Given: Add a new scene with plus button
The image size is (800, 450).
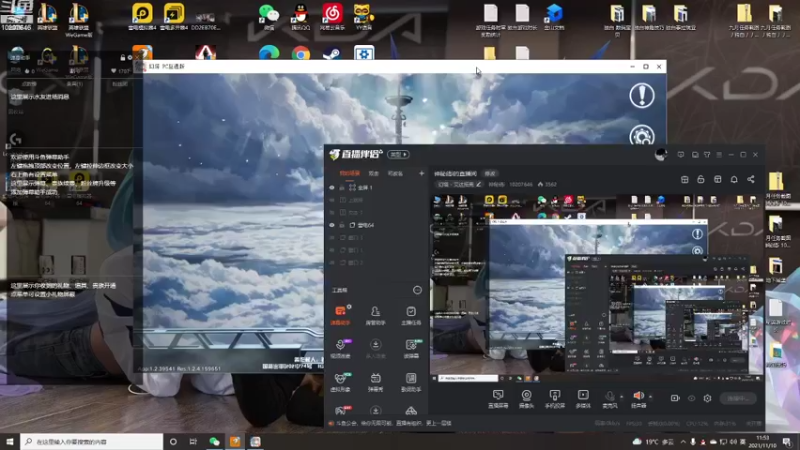Looking at the screenshot, I should 421,173.
